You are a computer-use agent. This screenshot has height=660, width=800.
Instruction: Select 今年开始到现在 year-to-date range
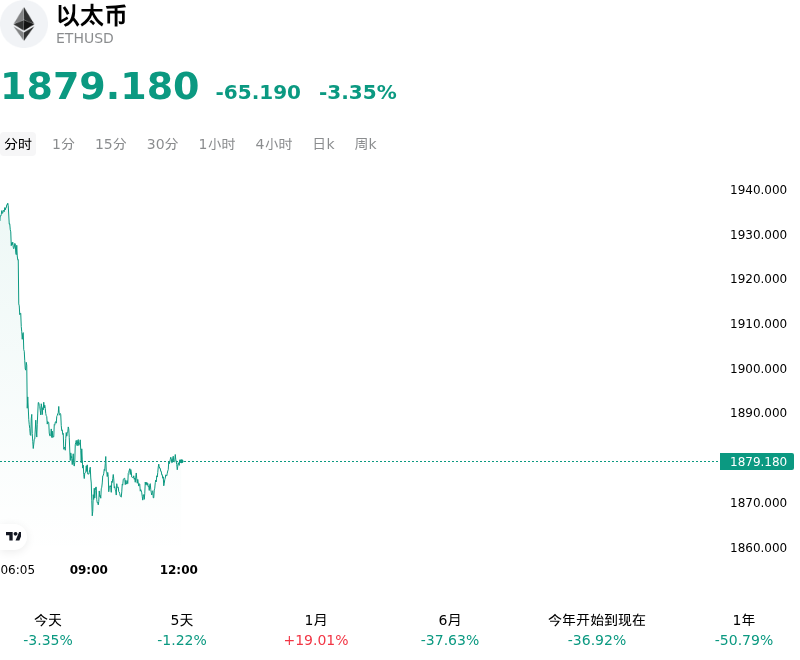point(596,630)
